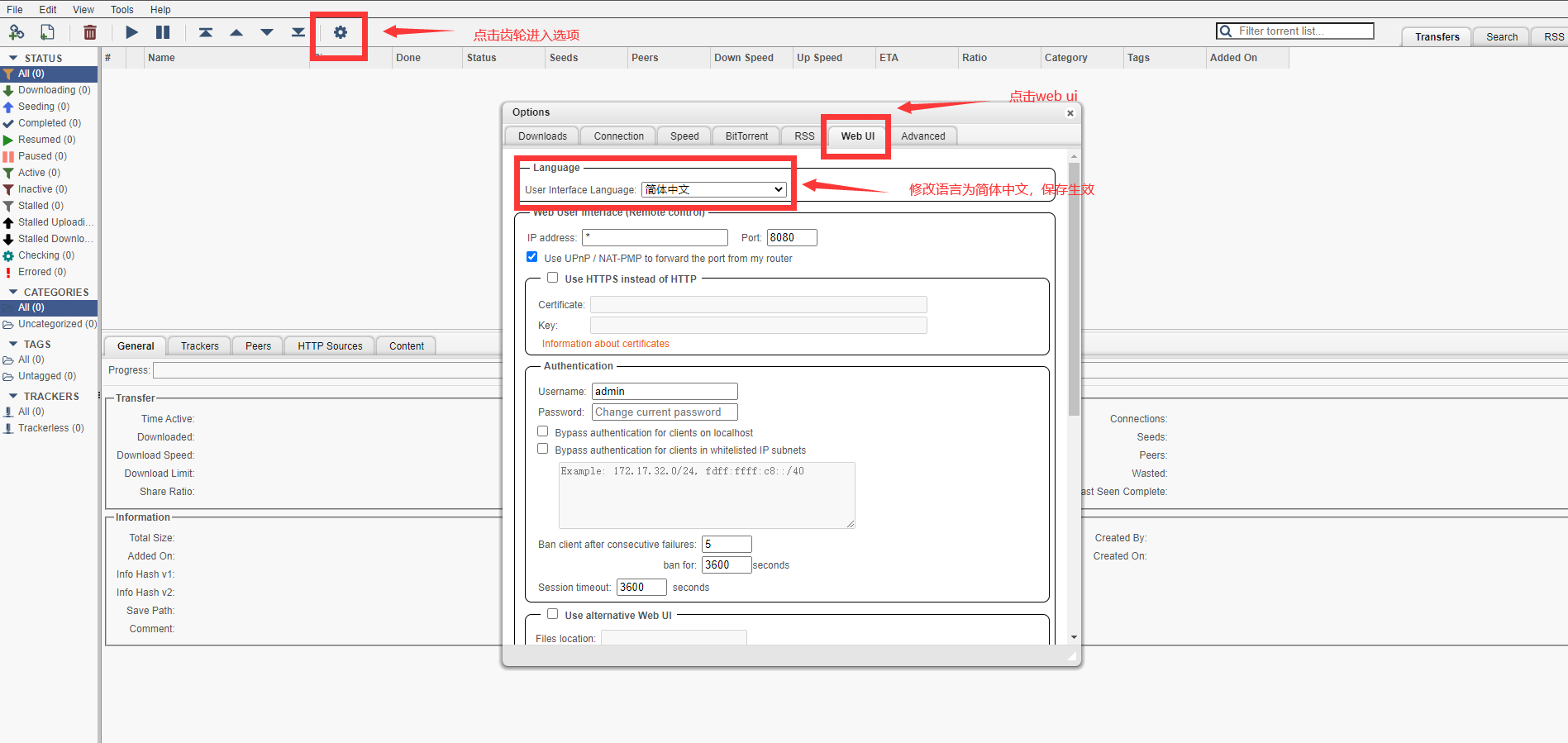Viewport: 1568px width, 743px height.
Task: Switch to the BitTorrent options tab
Action: coord(746,136)
